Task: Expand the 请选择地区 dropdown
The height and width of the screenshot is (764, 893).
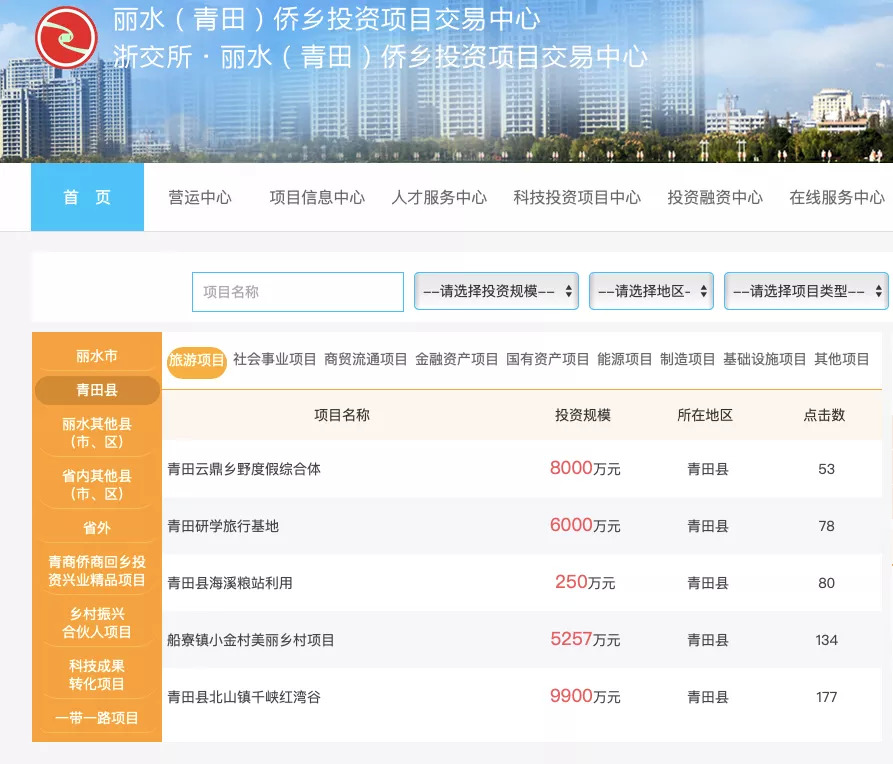Action: [x=651, y=291]
